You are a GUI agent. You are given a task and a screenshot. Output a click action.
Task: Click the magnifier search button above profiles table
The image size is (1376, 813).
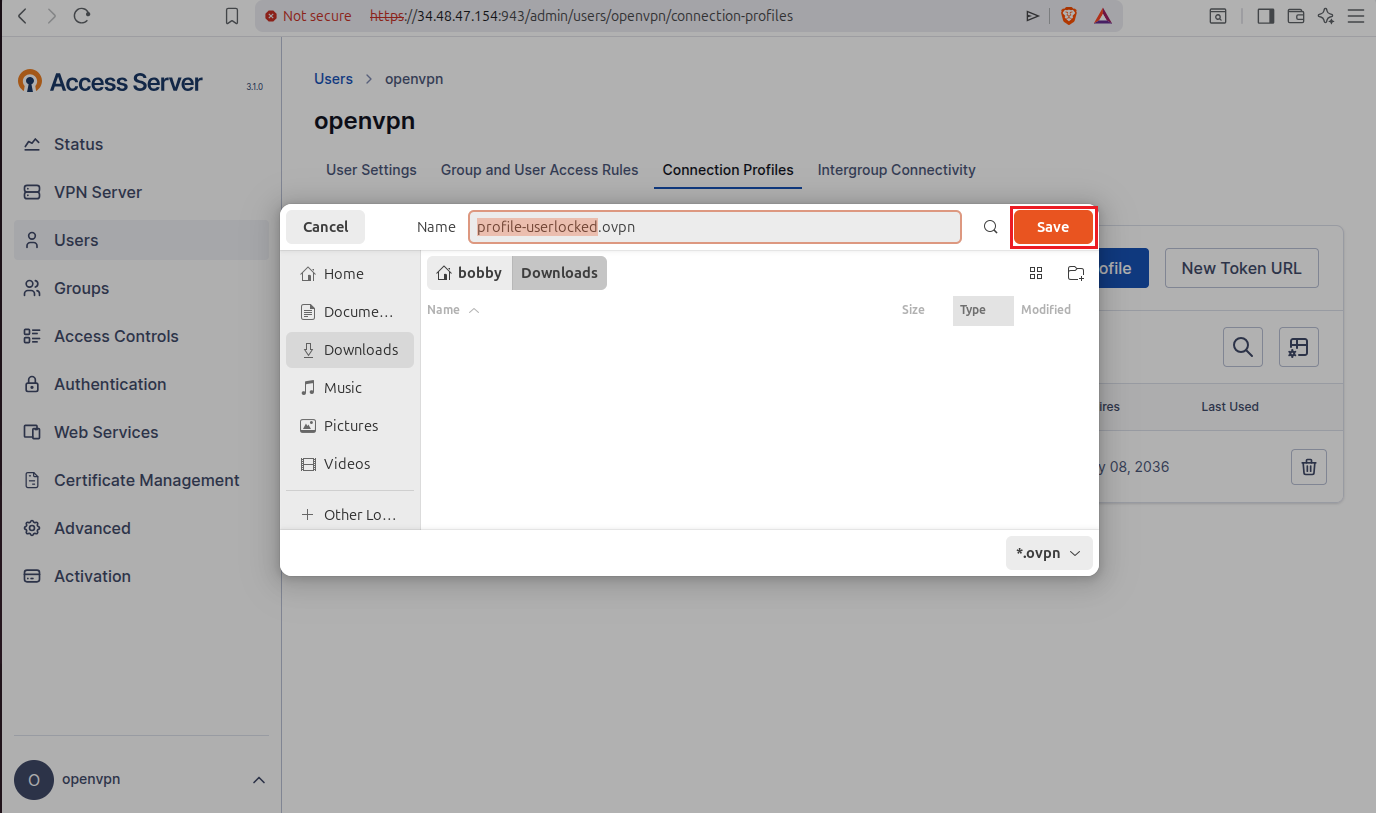click(x=1243, y=347)
